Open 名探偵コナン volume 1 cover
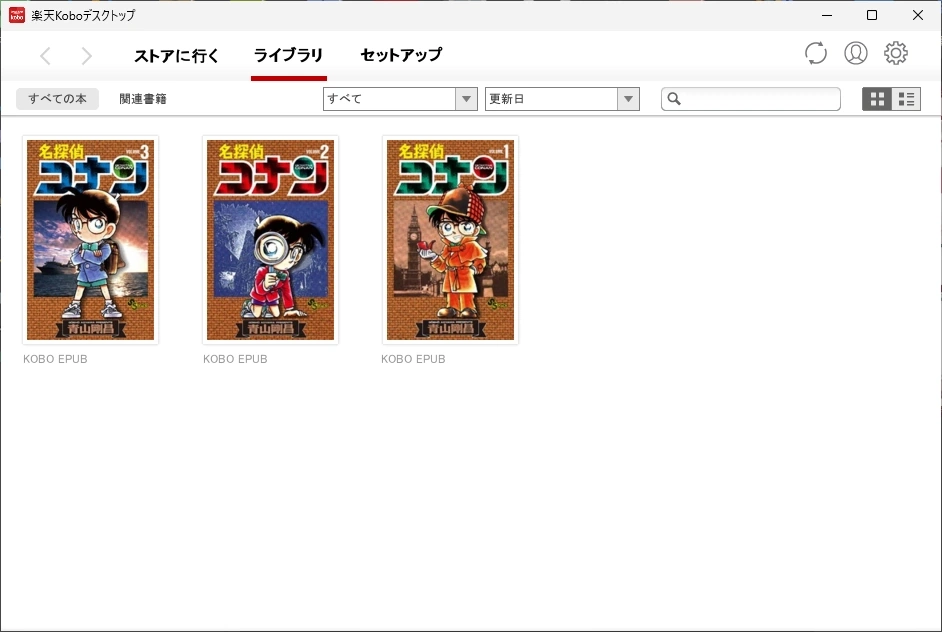The width and height of the screenshot is (942, 632). click(x=451, y=240)
